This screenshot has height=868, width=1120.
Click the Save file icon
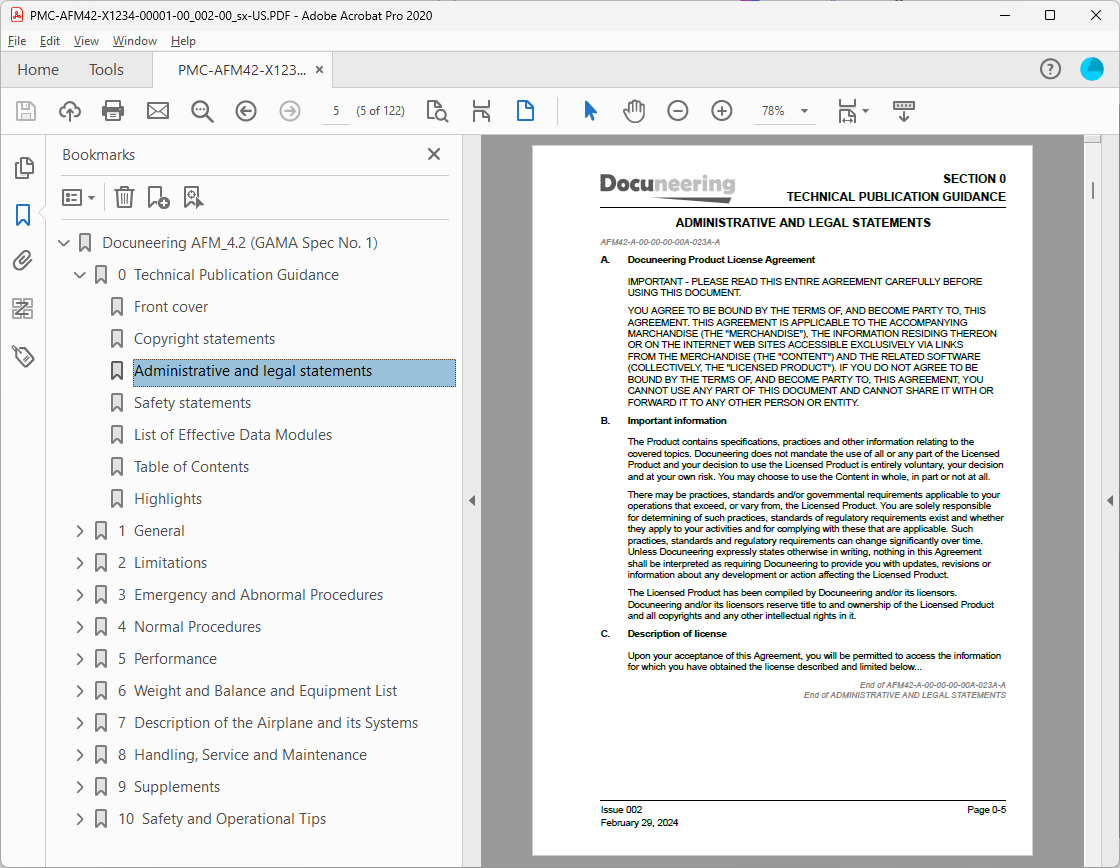[x=26, y=111]
